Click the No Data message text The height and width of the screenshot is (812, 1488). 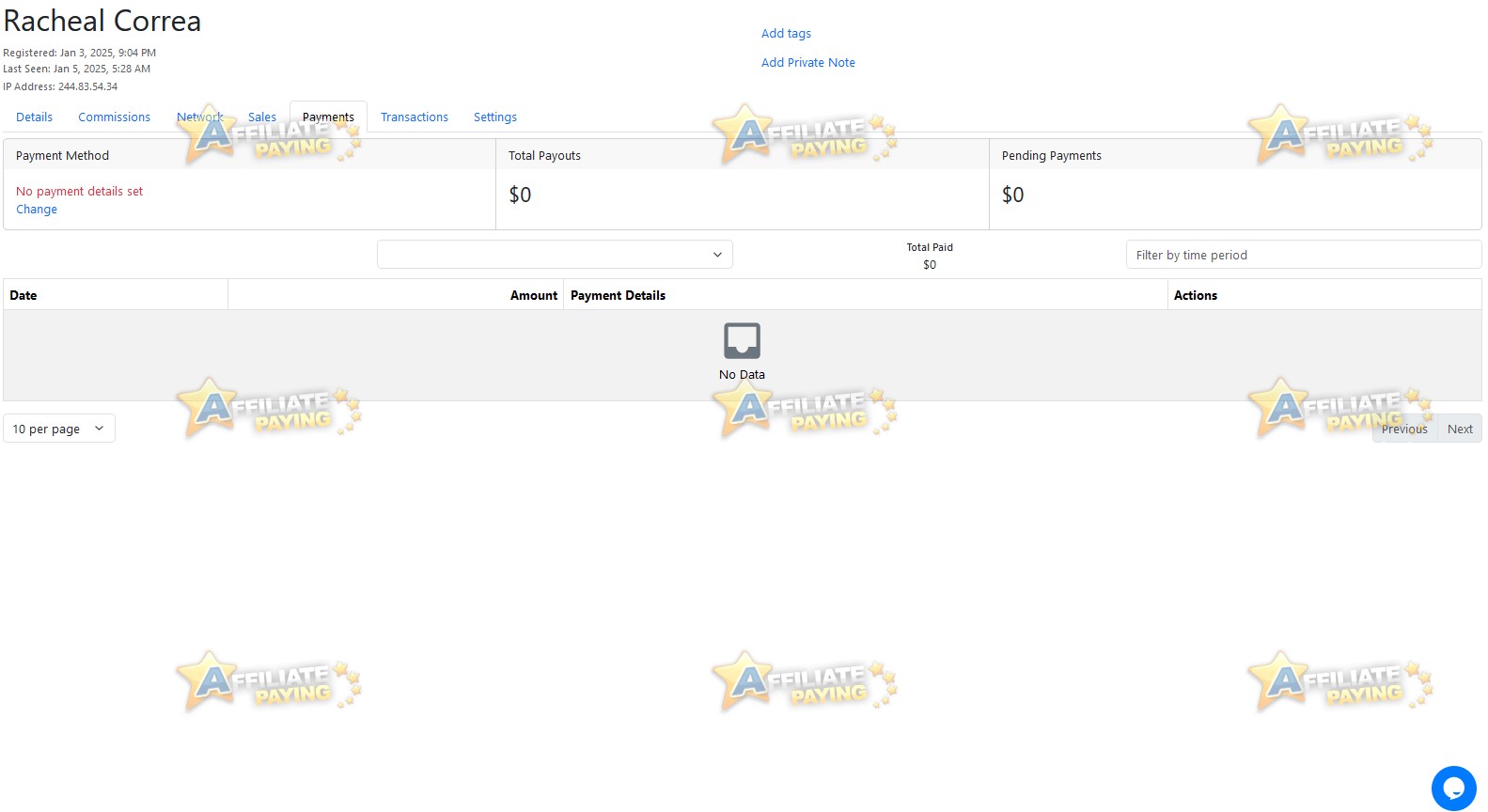[742, 374]
